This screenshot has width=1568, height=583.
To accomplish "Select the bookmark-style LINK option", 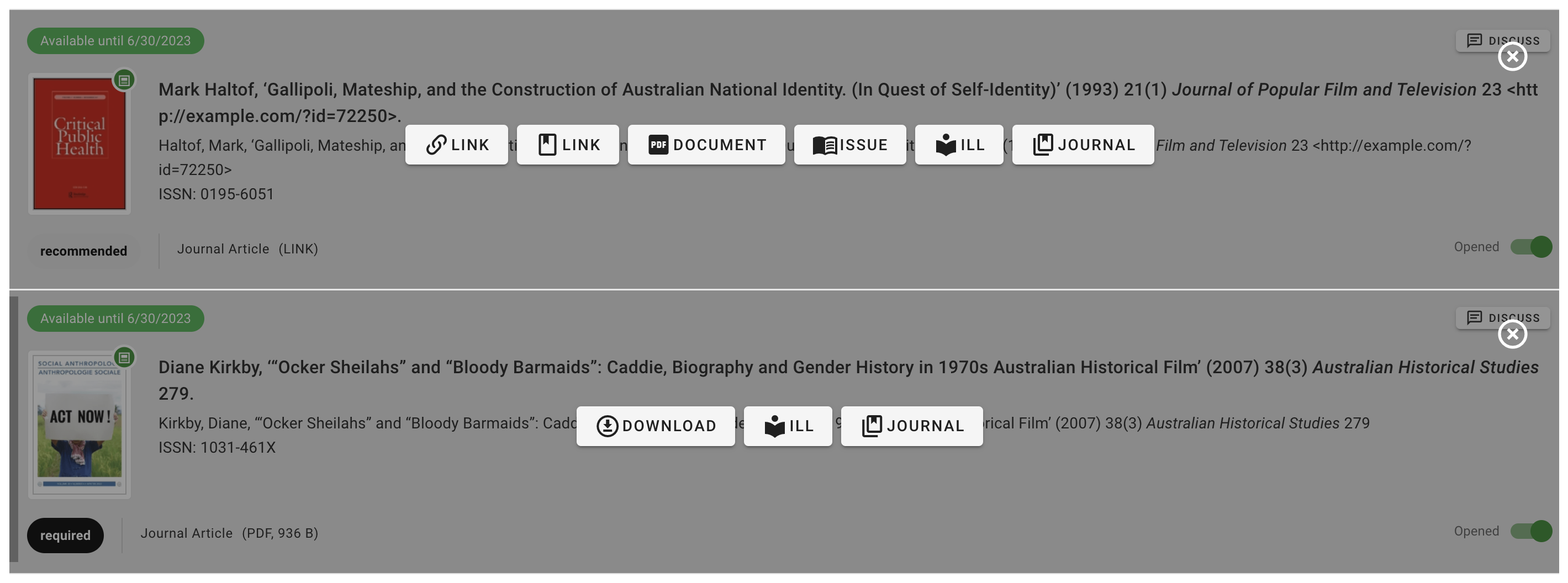I will coord(567,145).
